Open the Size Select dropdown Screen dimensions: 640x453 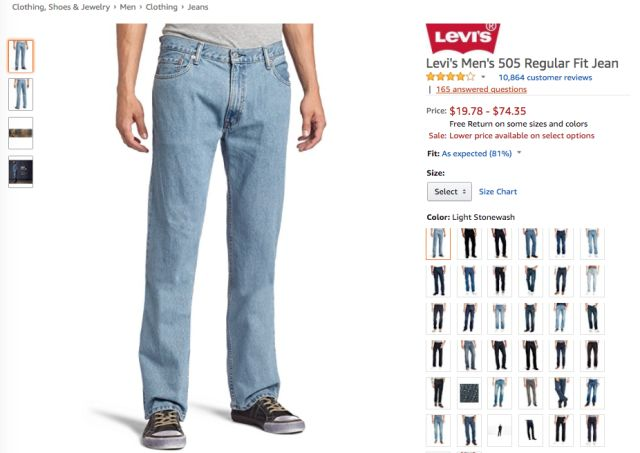[x=449, y=191]
